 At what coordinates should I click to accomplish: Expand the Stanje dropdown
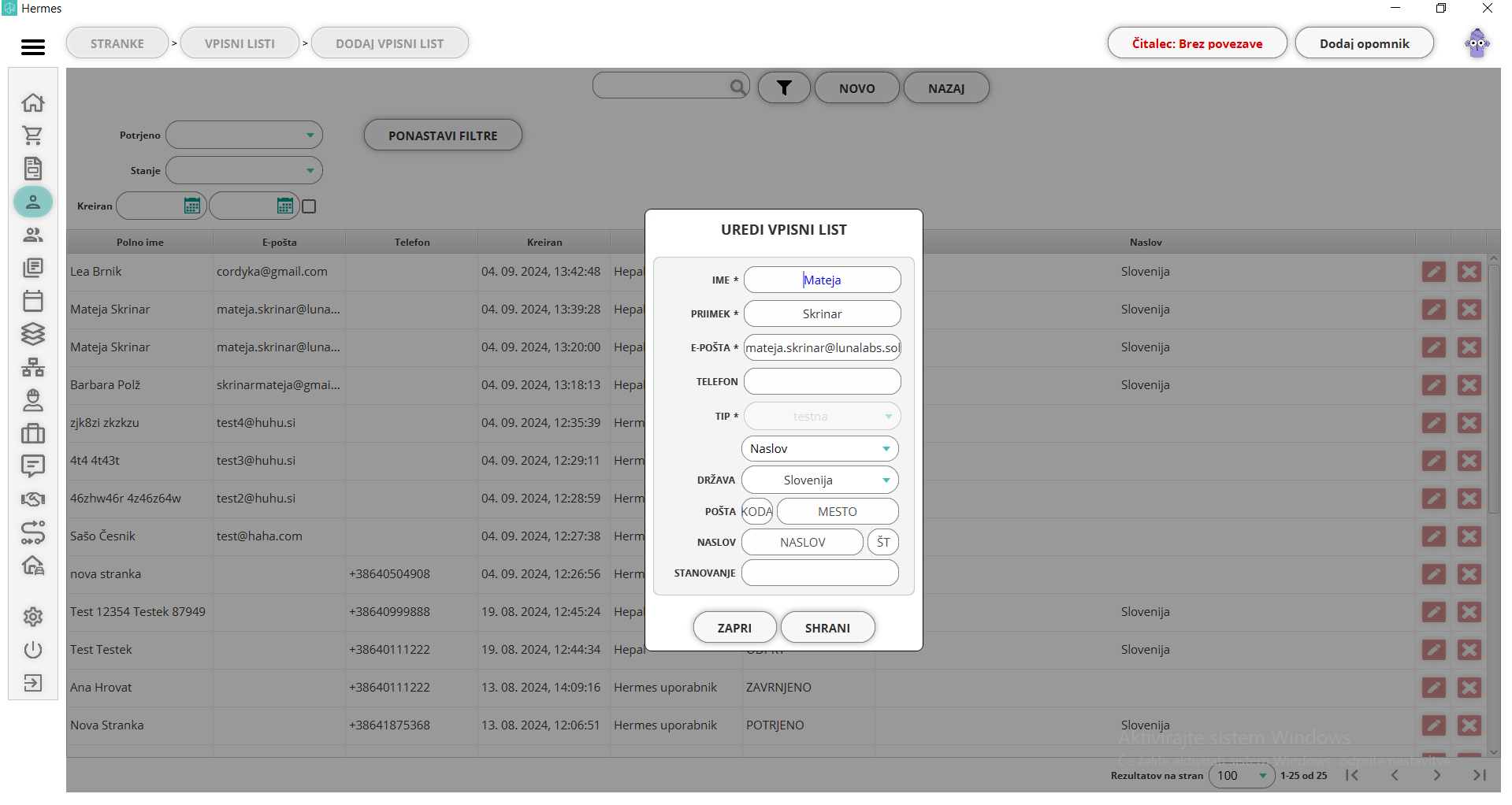(x=244, y=170)
